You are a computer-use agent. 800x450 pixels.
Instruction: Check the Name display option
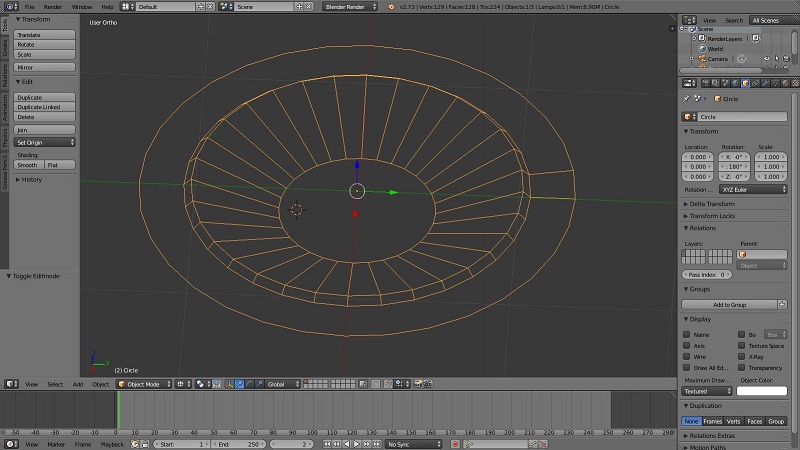(687, 334)
